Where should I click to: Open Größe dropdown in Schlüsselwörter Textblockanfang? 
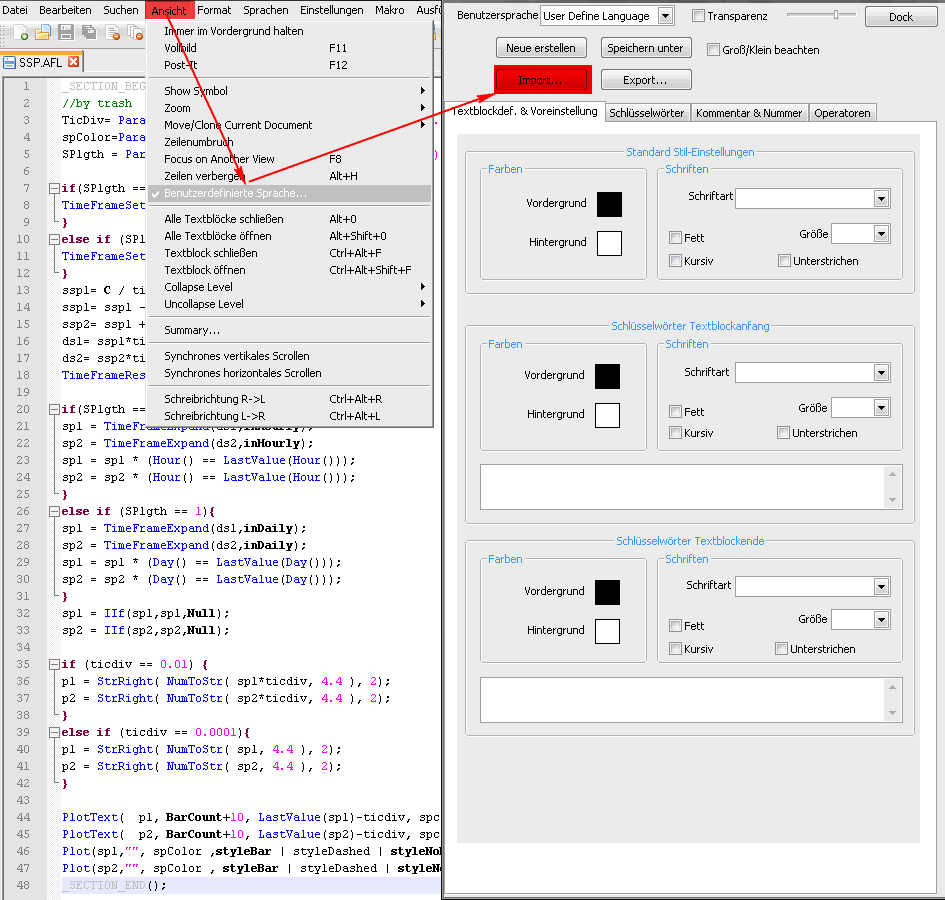point(880,408)
